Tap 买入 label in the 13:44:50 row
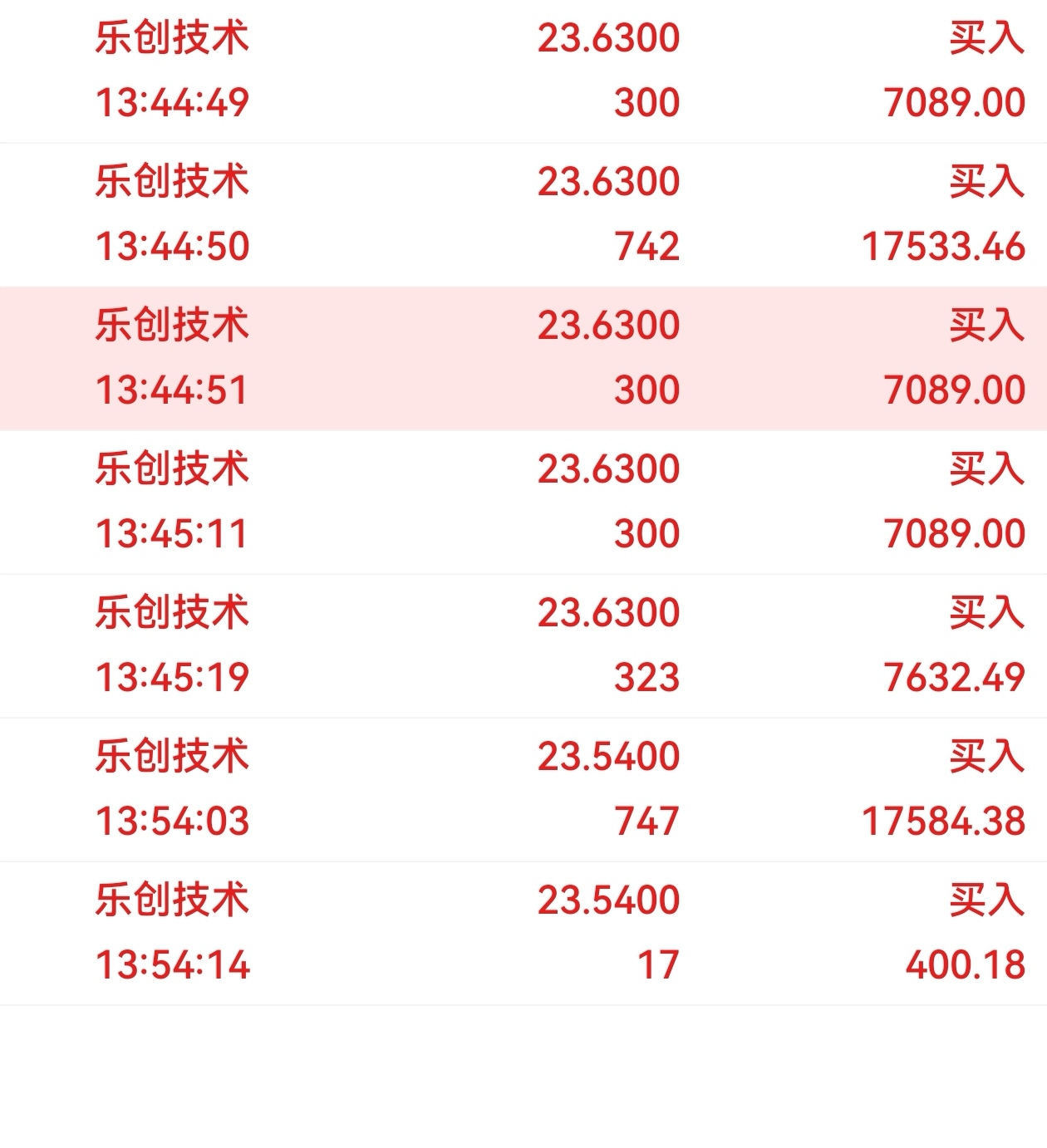 (x=986, y=181)
